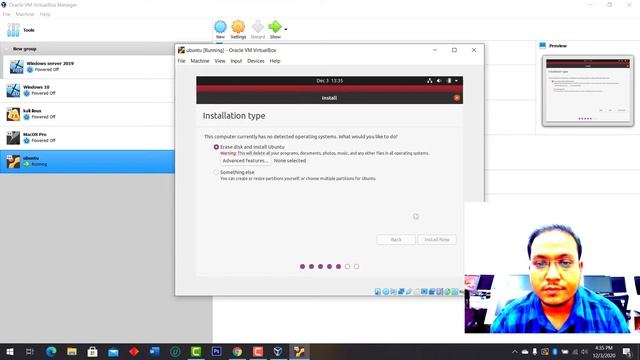Open View menu in ubuntu VM window

[220, 61]
